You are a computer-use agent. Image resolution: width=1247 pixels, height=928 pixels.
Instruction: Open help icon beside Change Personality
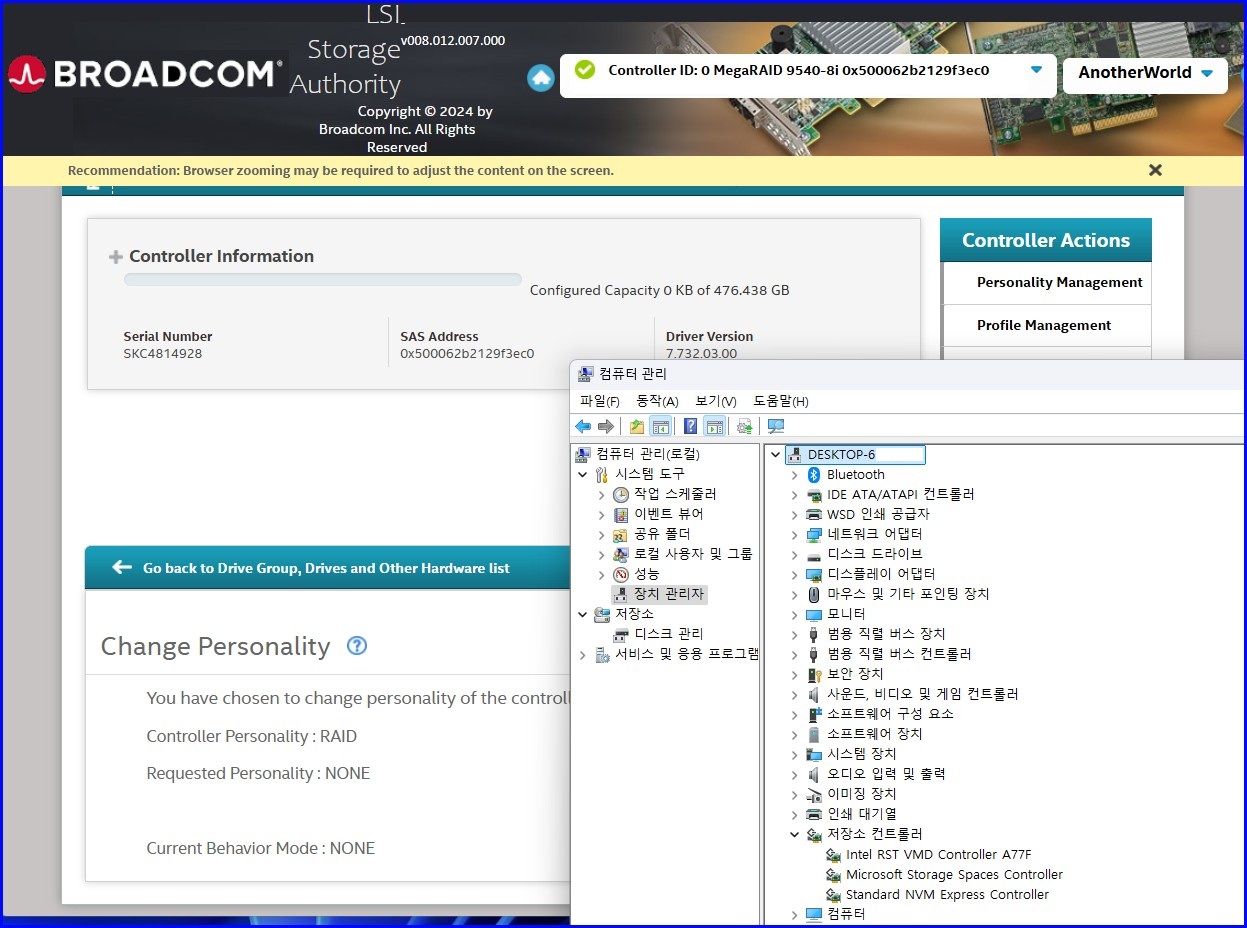[357, 646]
